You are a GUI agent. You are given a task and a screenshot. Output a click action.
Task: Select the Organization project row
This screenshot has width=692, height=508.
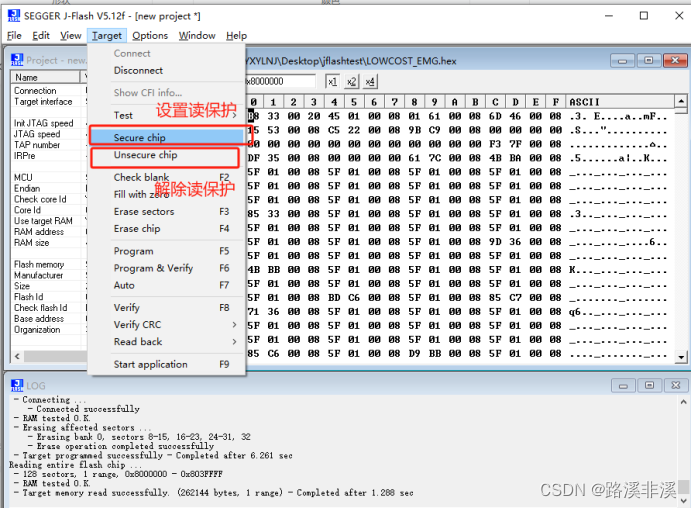click(49, 330)
